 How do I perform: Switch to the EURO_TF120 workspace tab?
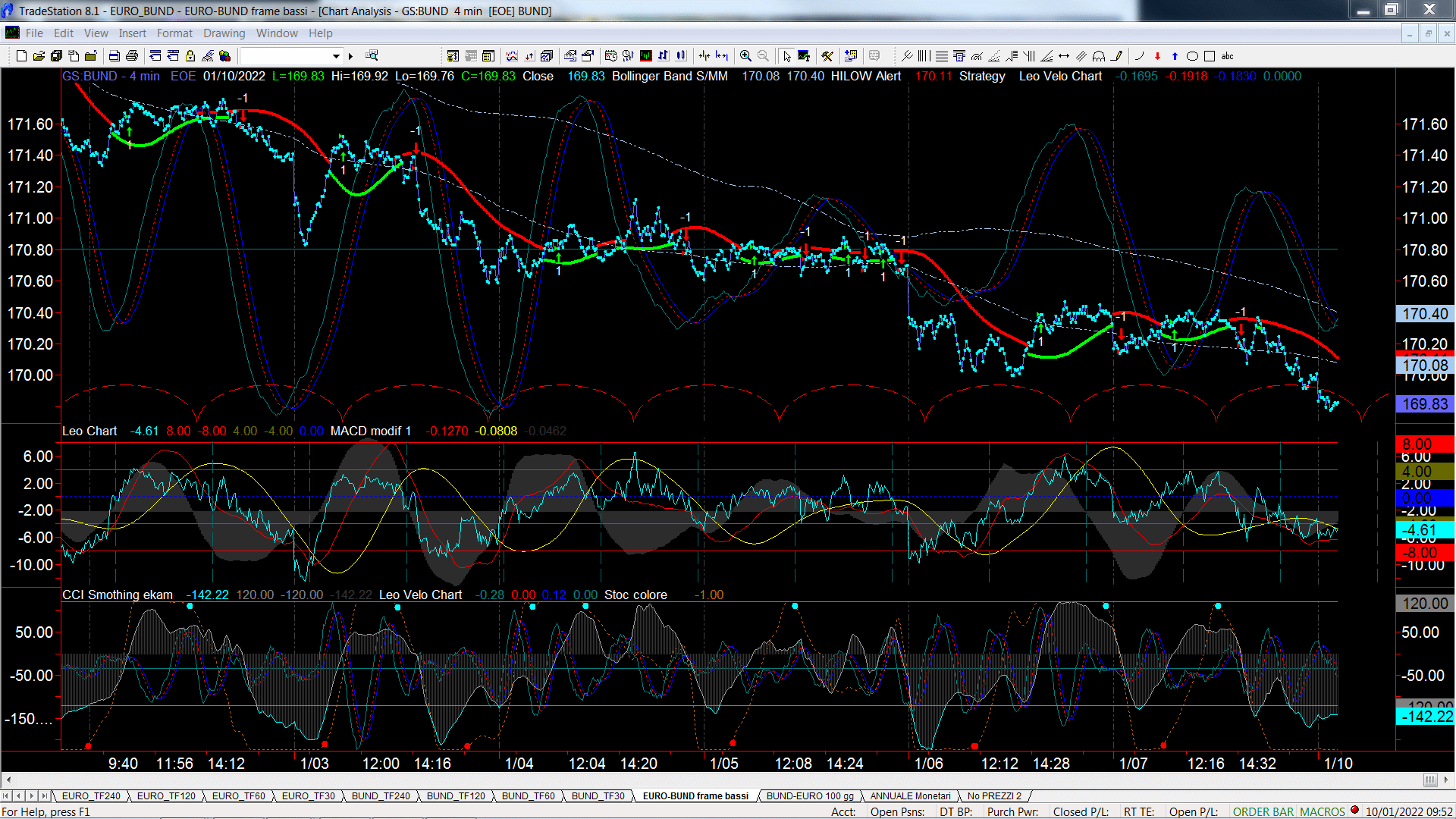tap(166, 796)
